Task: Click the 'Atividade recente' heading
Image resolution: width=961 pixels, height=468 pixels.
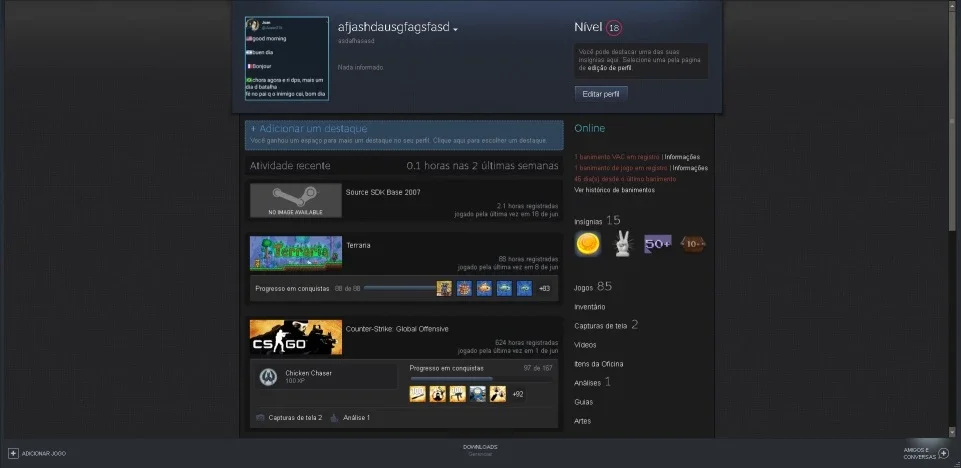Action: pyautogui.click(x=290, y=166)
